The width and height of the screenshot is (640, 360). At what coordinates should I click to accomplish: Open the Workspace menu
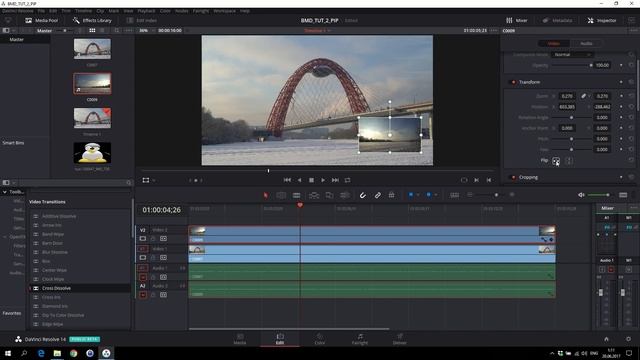pyautogui.click(x=224, y=11)
